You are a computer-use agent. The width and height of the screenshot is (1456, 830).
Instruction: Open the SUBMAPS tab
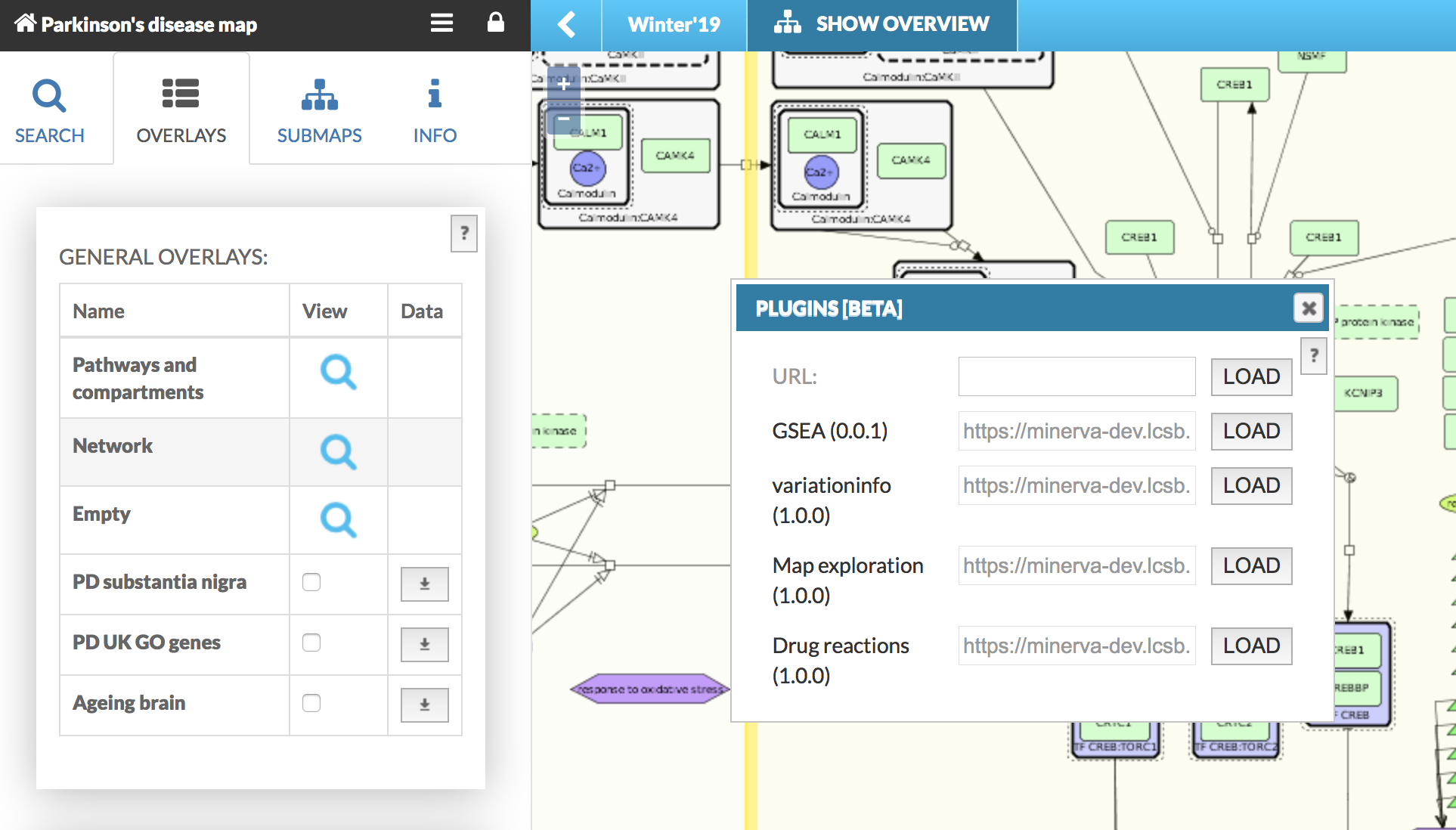319,110
